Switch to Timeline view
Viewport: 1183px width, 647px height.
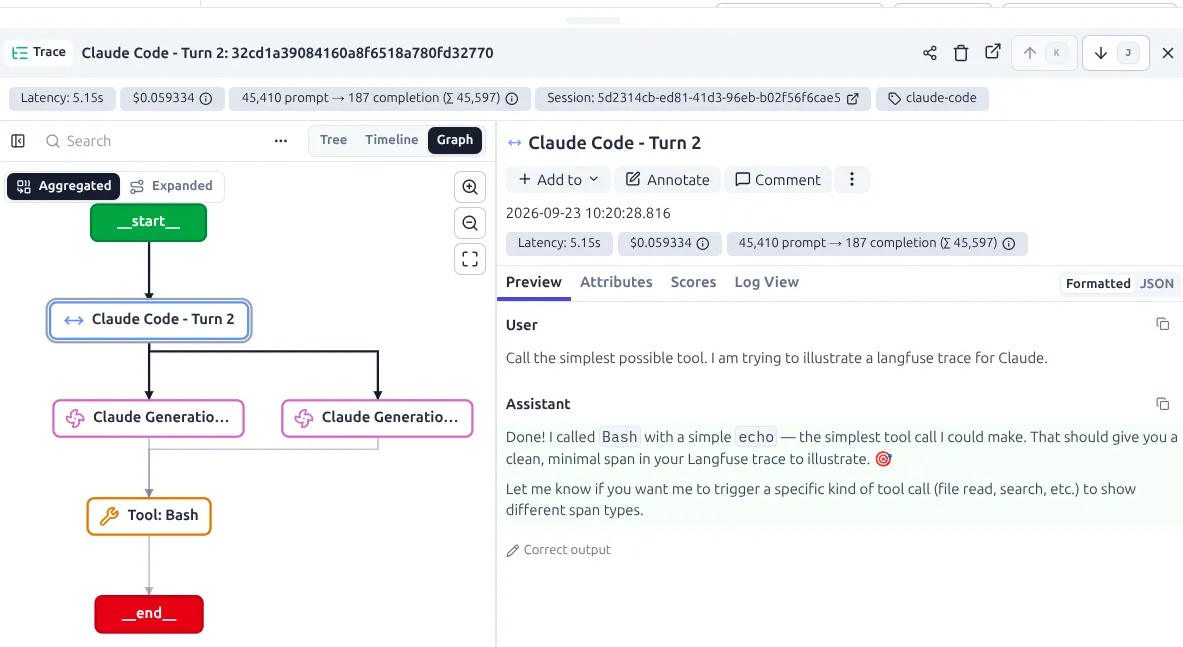391,140
